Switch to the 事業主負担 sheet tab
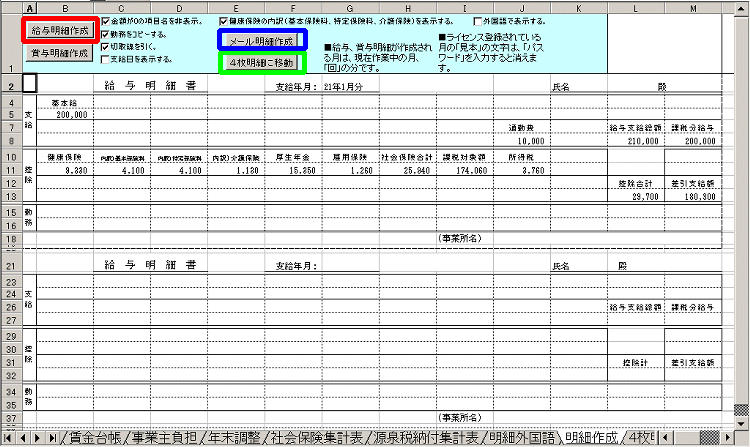 pyautogui.click(x=164, y=438)
